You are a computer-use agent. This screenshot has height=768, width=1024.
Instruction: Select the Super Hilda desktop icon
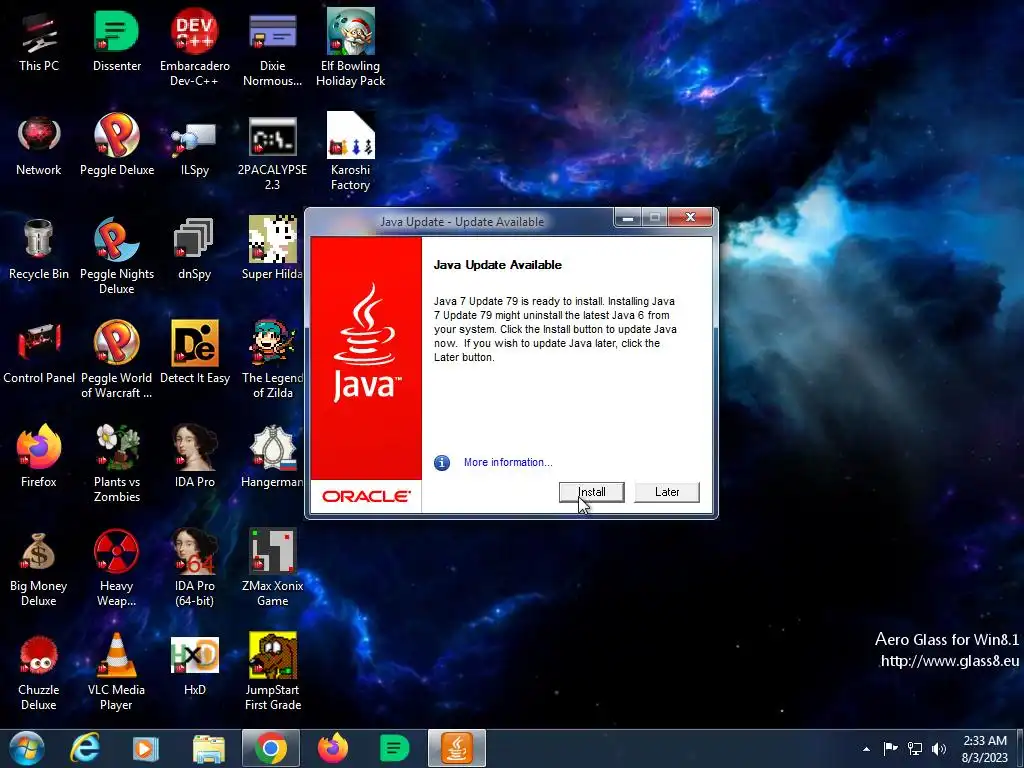coord(272,249)
